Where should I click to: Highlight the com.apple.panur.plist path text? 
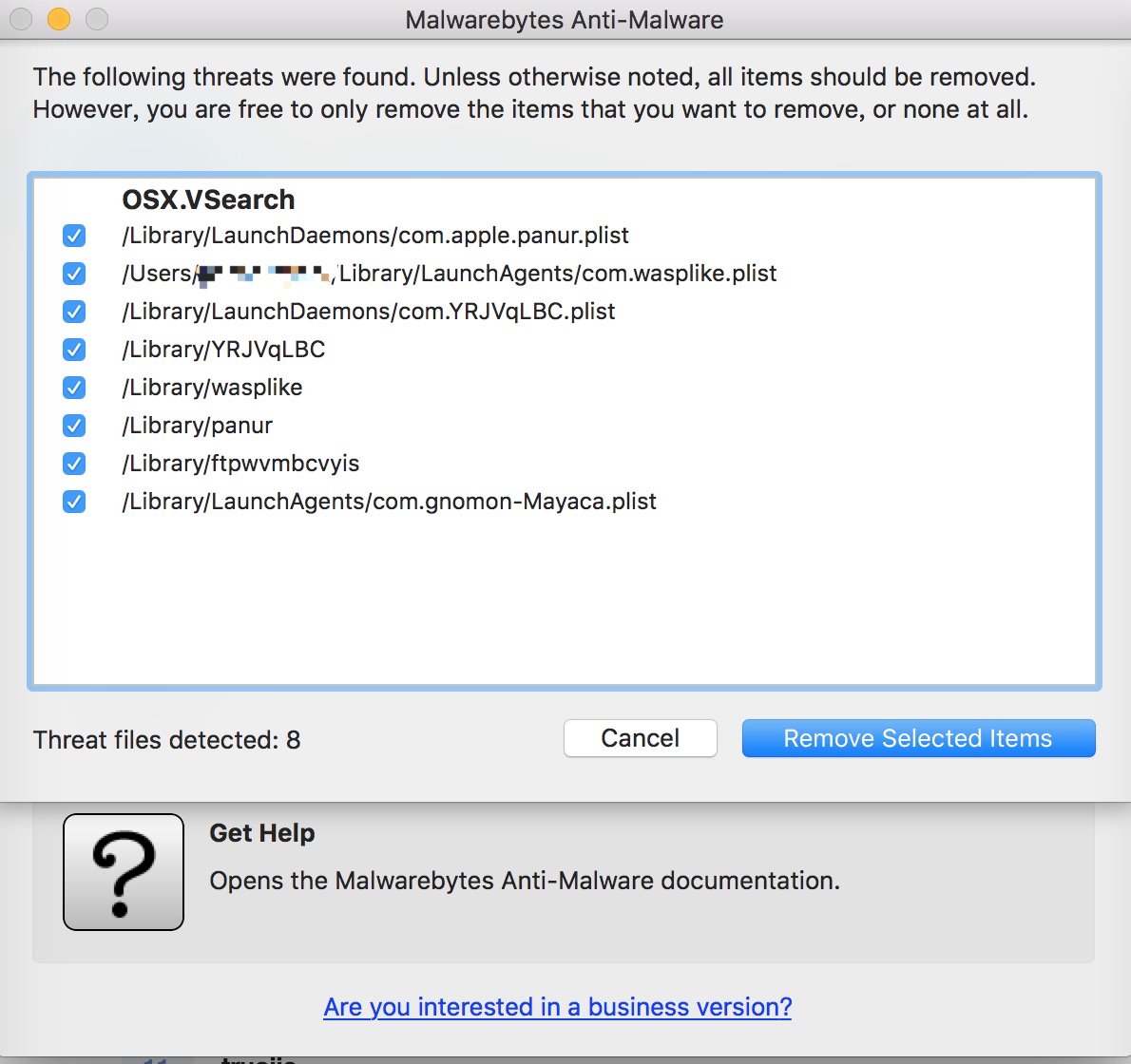coord(375,236)
